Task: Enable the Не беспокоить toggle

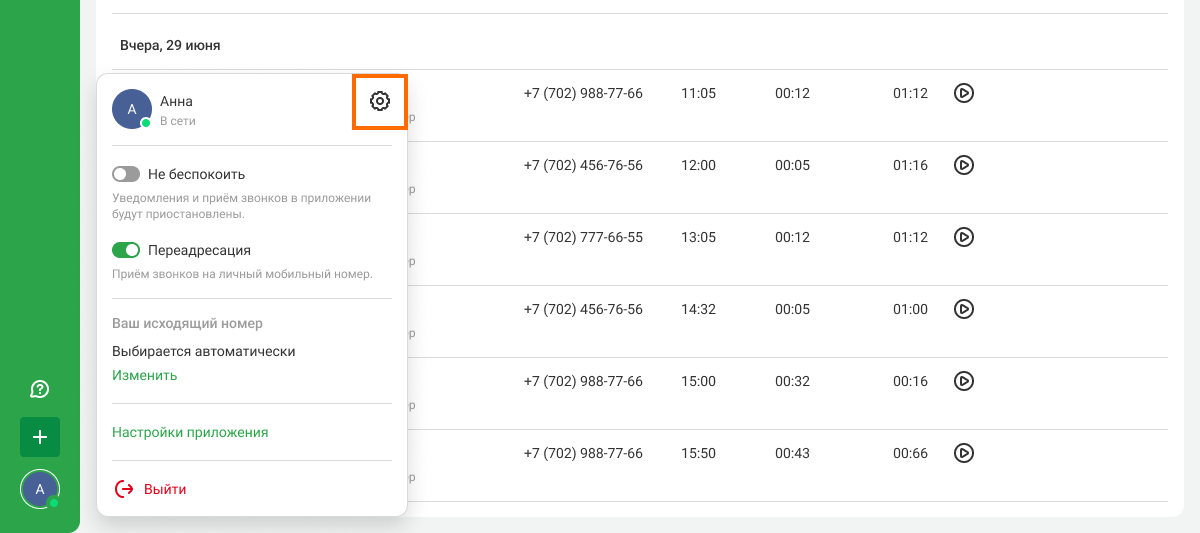Action: pyautogui.click(x=126, y=174)
